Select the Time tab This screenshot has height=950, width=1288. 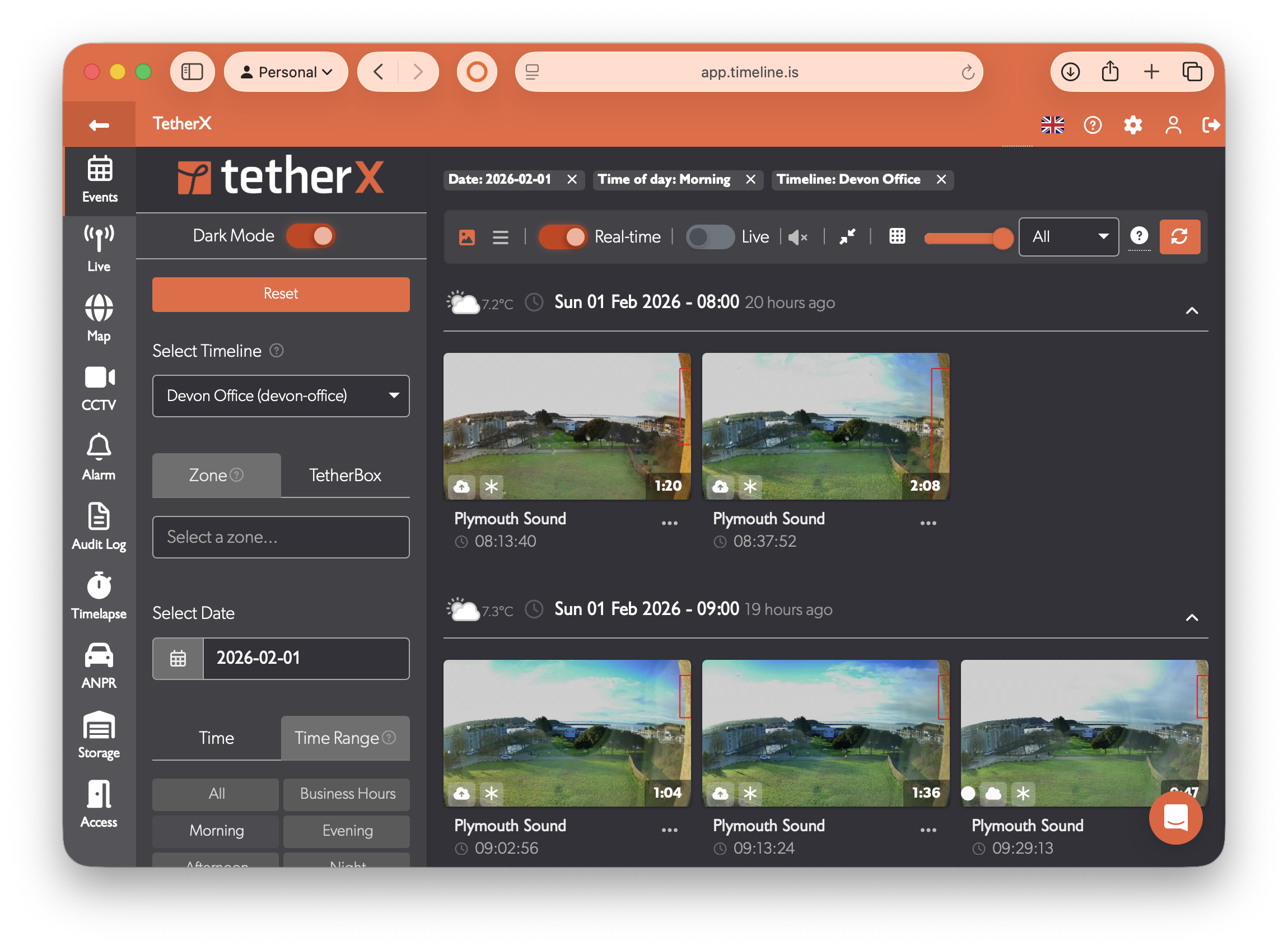point(216,738)
